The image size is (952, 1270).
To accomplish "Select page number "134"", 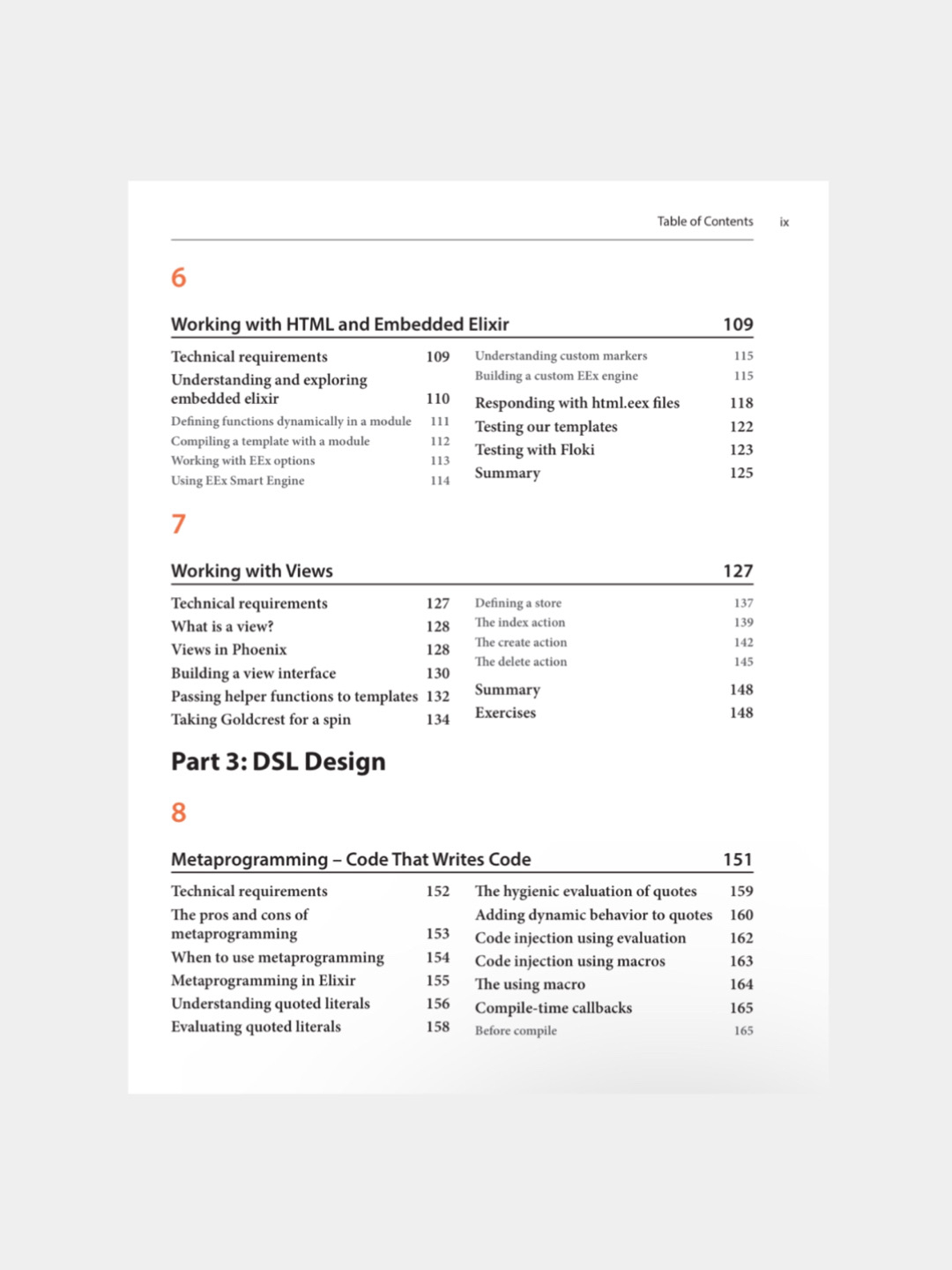I will coord(438,720).
